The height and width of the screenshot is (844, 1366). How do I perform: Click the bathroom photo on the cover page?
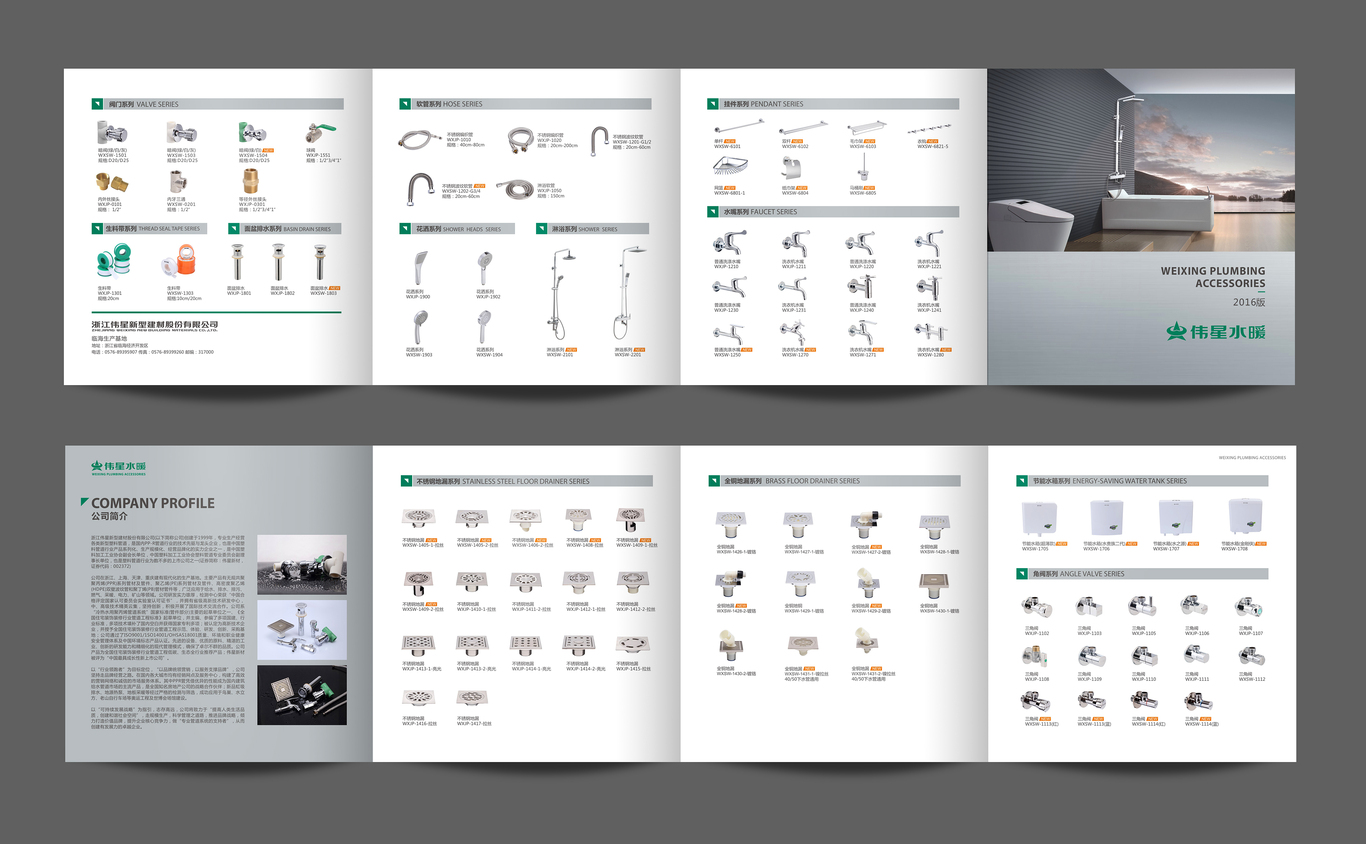pyautogui.click(x=1141, y=160)
